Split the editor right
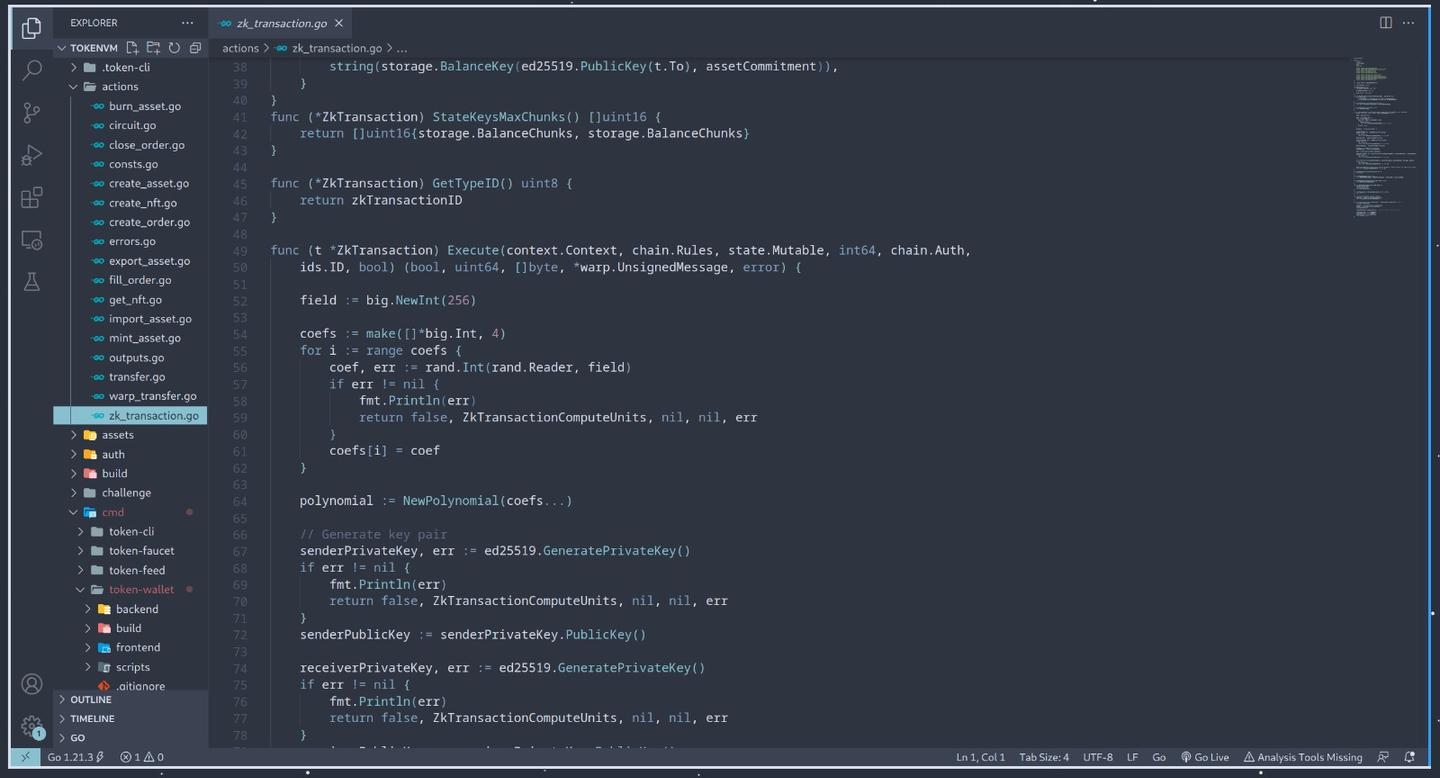1440x778 pixels. [1386, 22]
